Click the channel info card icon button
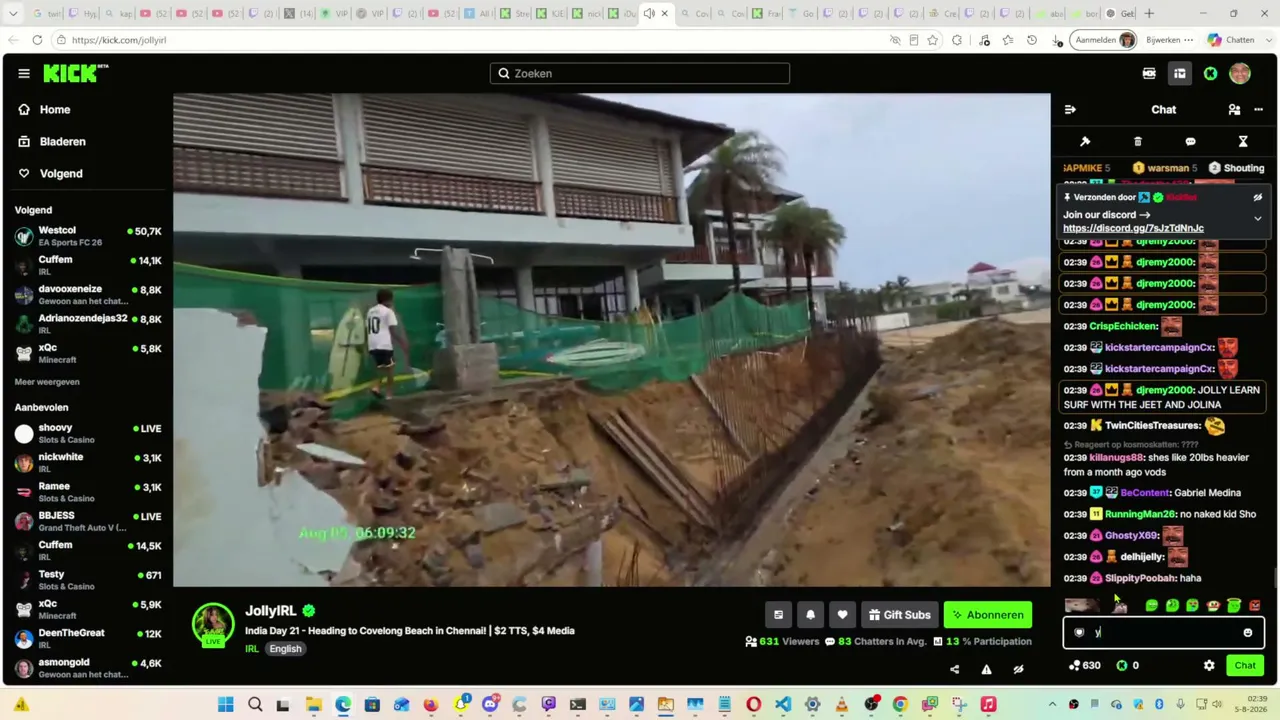Screen dimensions: 1280x720 [x=778, y=615]
